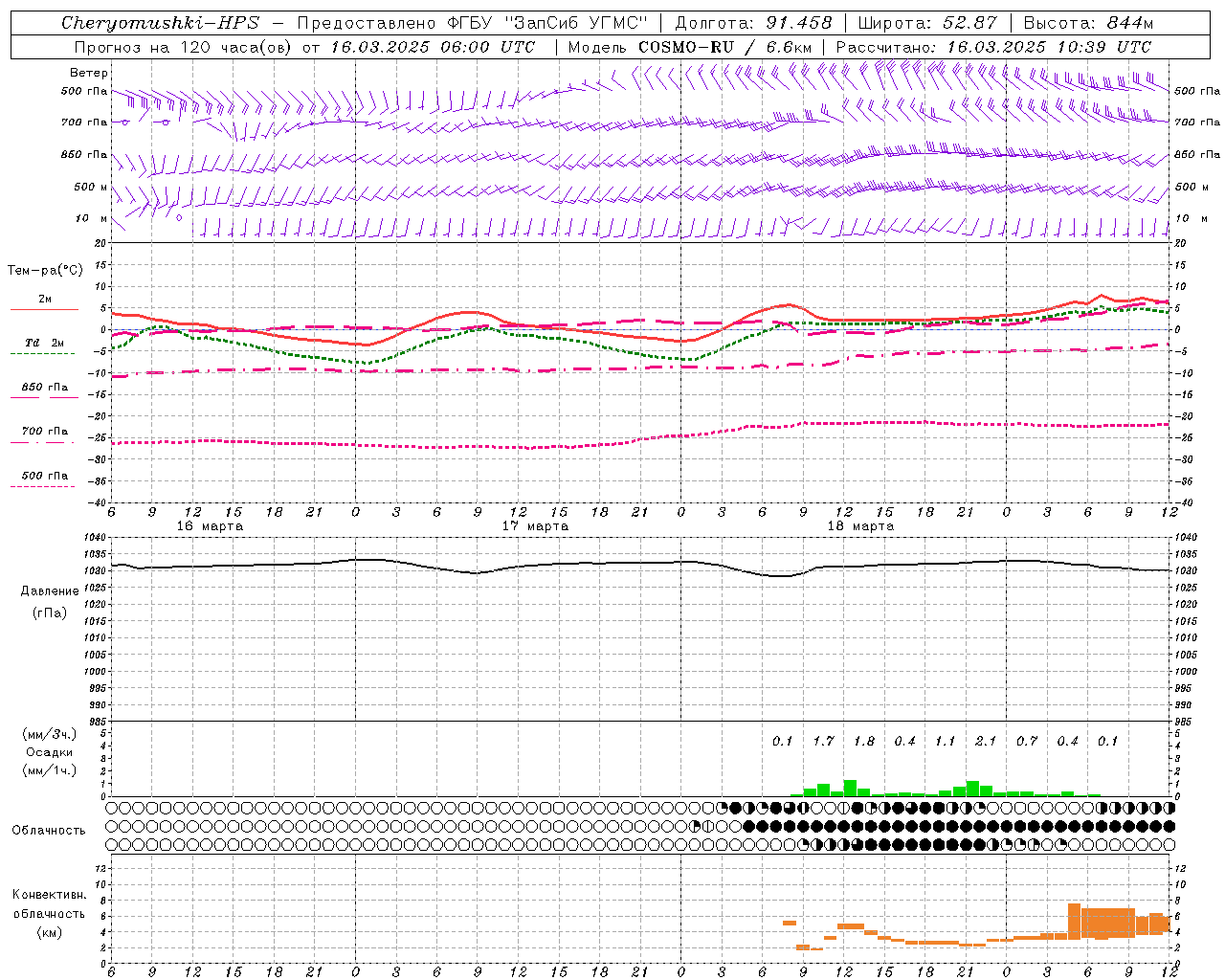Screen dimensions: 1225x980
Task: Click the 700 гПа temperature legend entry
Action: pyautogui.click(x=44, y=432)
